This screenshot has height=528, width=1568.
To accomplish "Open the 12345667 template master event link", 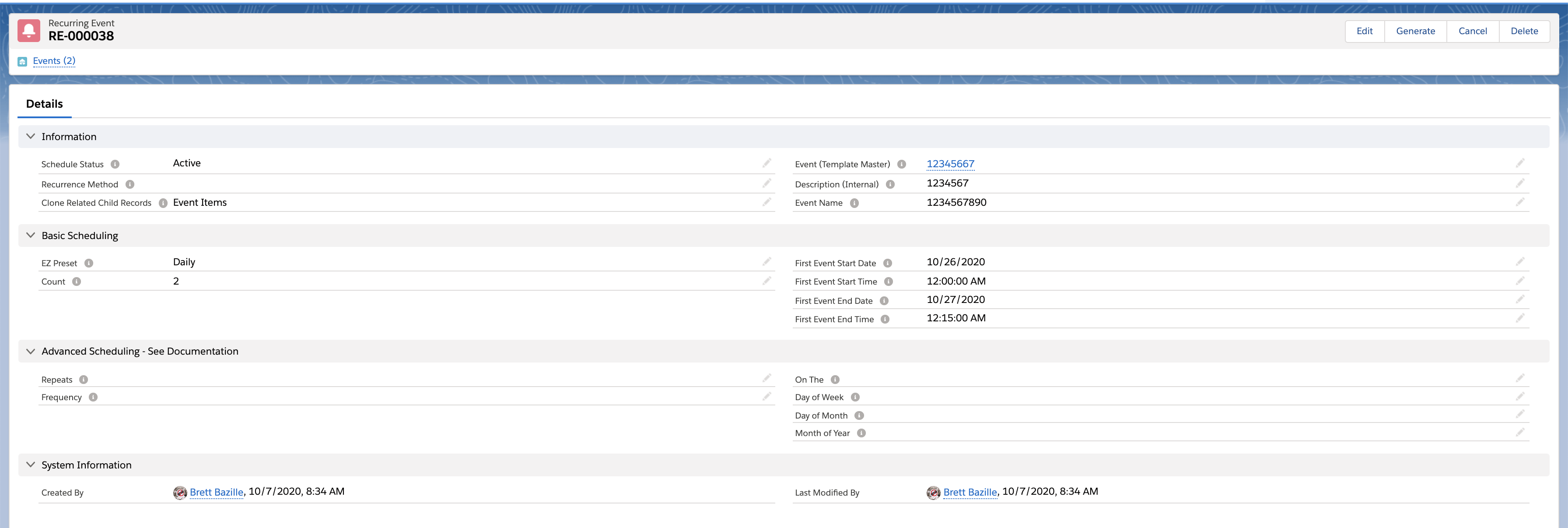I will click(x=949, y=164).
